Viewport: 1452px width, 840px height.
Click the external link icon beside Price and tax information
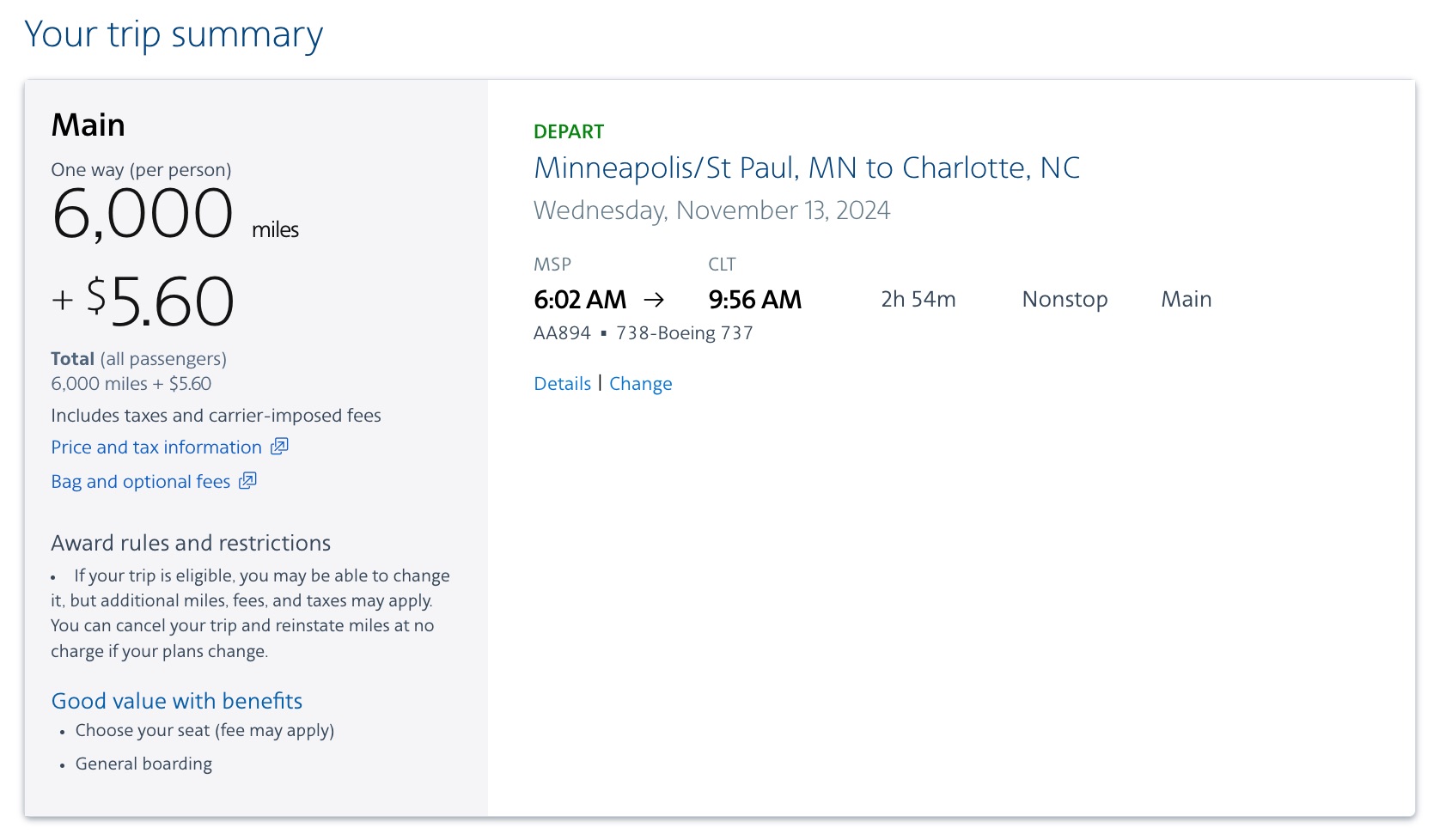279,446
